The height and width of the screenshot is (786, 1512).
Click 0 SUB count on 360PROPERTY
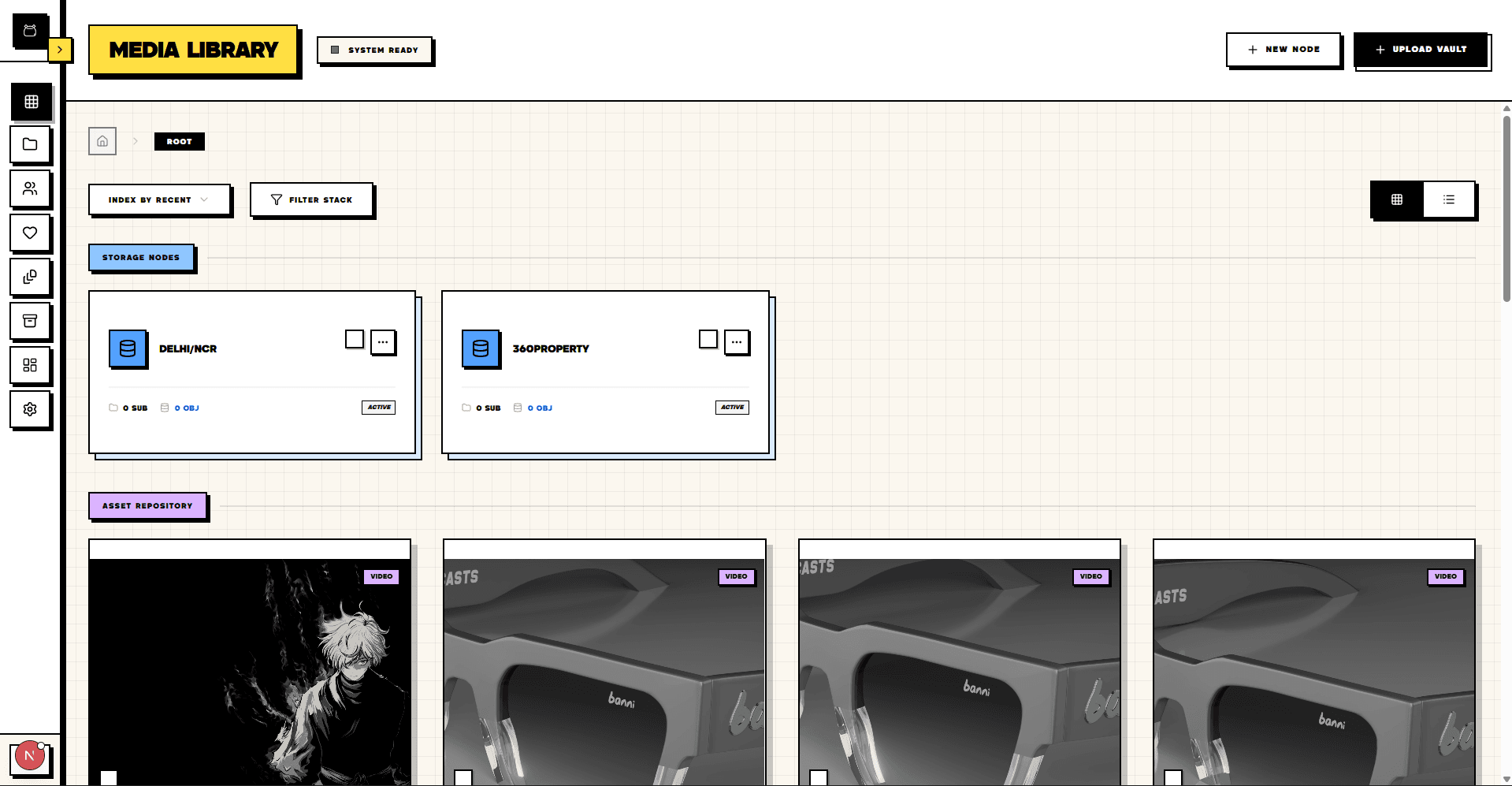pos(481,408)
